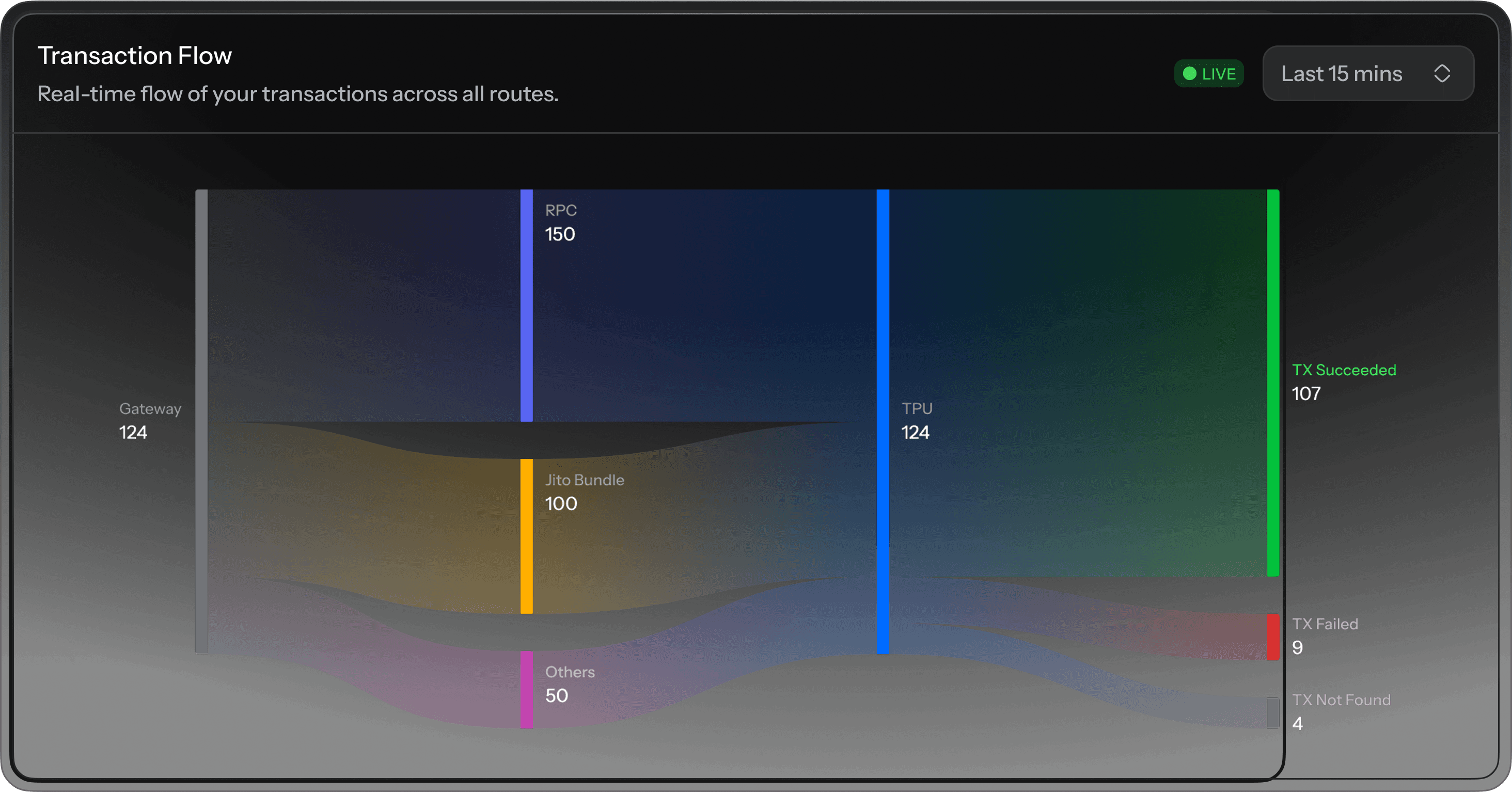1512x792 pixels.
Task: Toggle the LIVE mode badge
Action: 1209,73
